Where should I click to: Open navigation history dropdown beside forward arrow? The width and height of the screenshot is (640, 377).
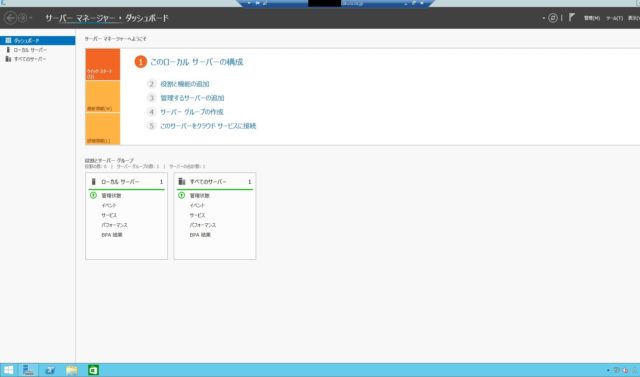click(31, 18)
